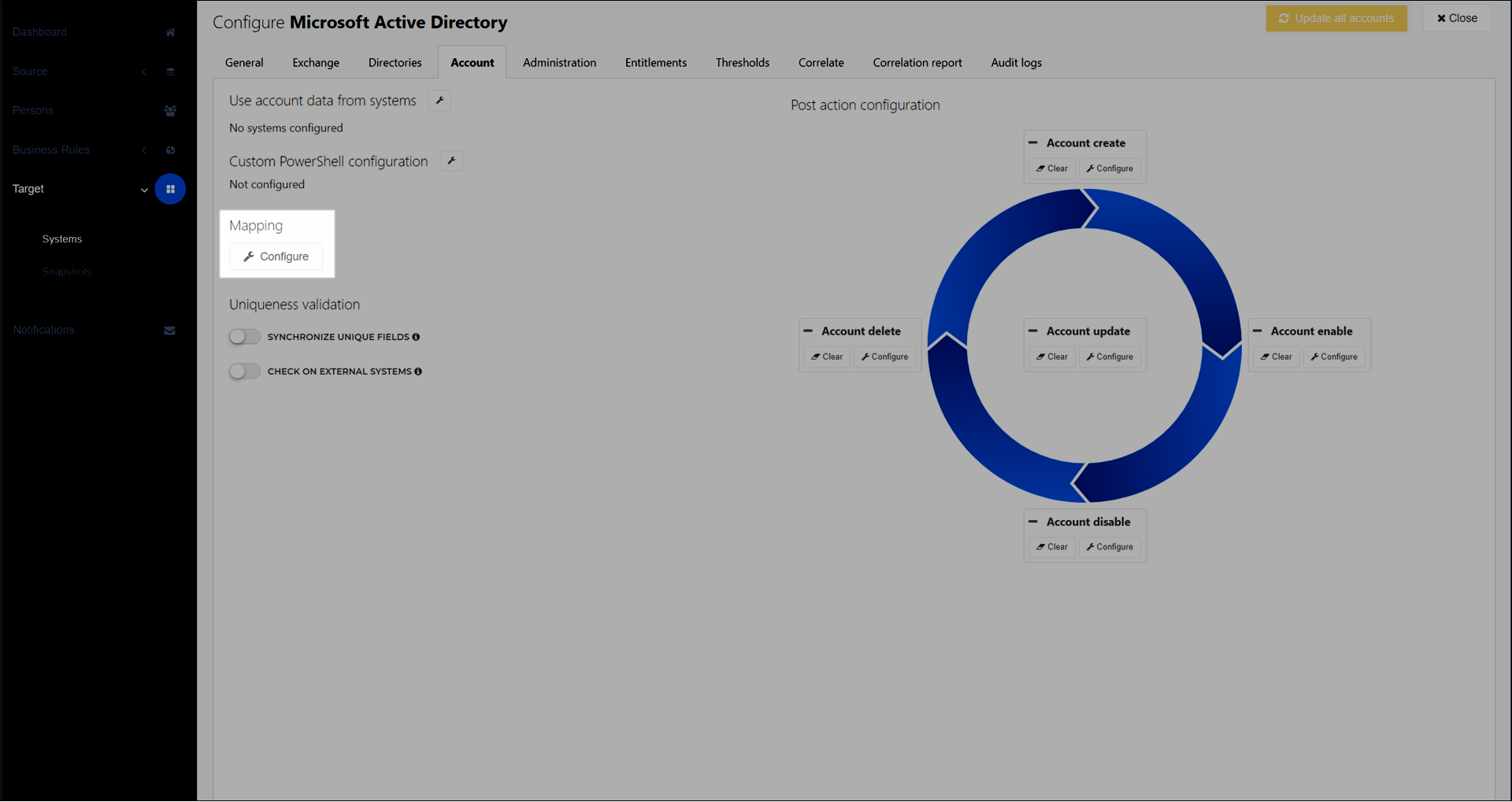Open the Thresholds tab
Viewport: 1512px width, 802px height.
(x=743, y=63)
